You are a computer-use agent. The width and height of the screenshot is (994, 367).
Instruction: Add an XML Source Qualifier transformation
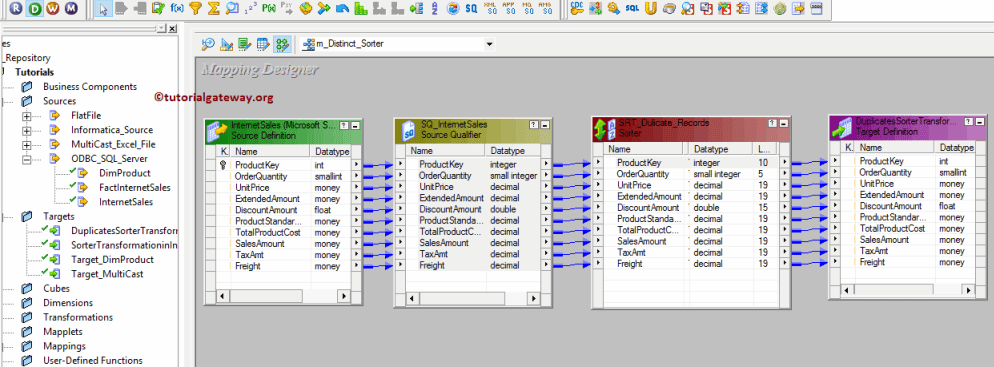coord(490,9)
